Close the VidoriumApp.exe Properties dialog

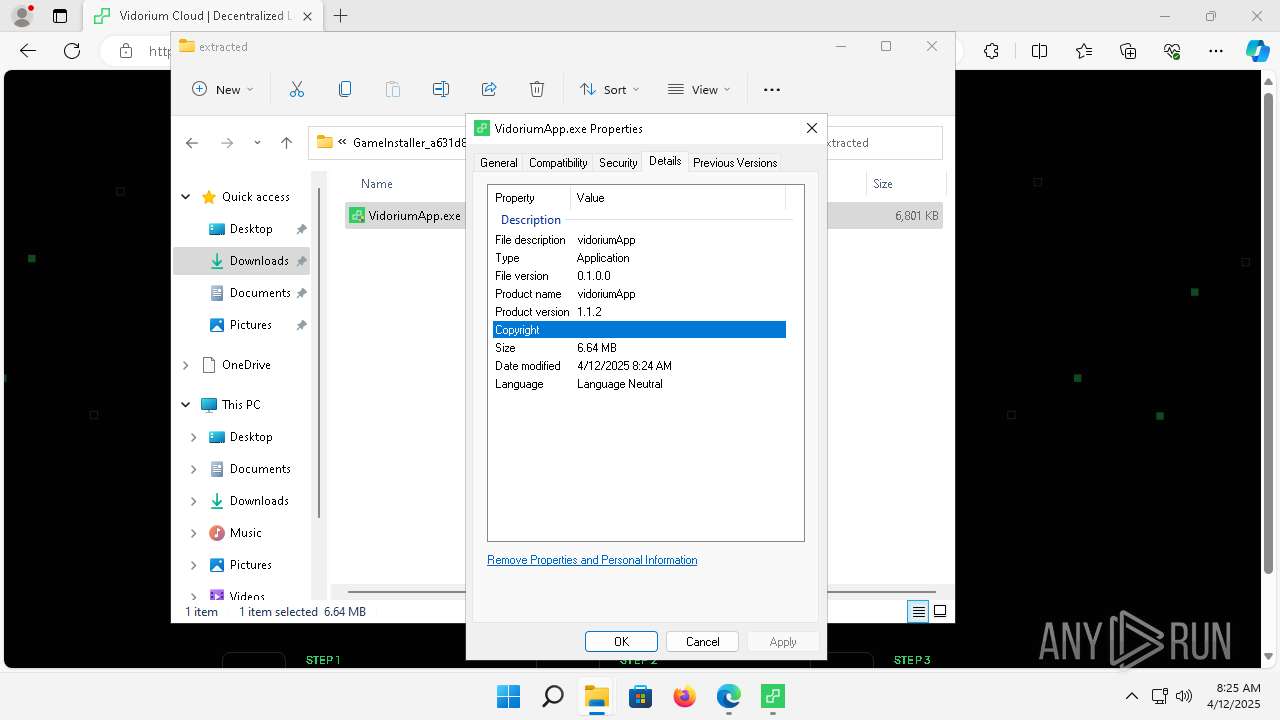pyautogui.click(x=812, y=128)
